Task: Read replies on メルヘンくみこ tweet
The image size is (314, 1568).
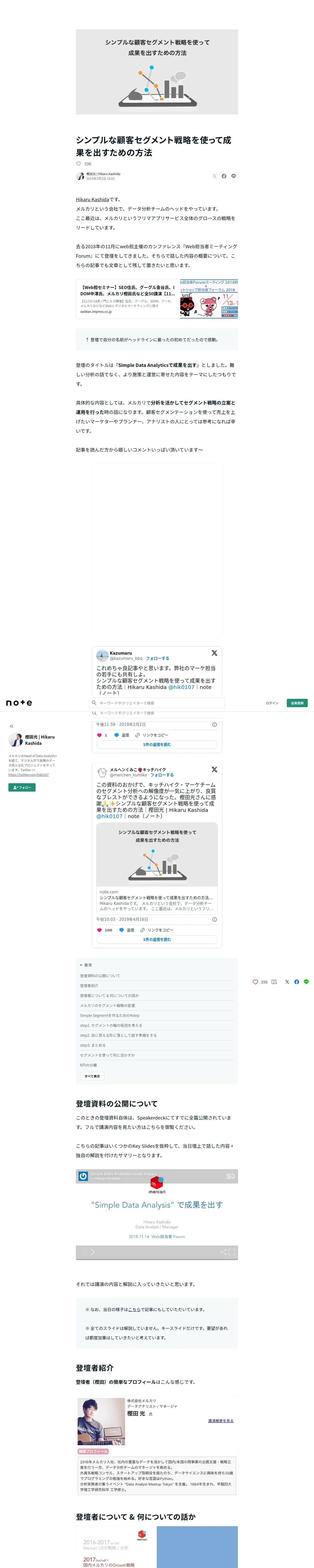Action: coord(157,939)
